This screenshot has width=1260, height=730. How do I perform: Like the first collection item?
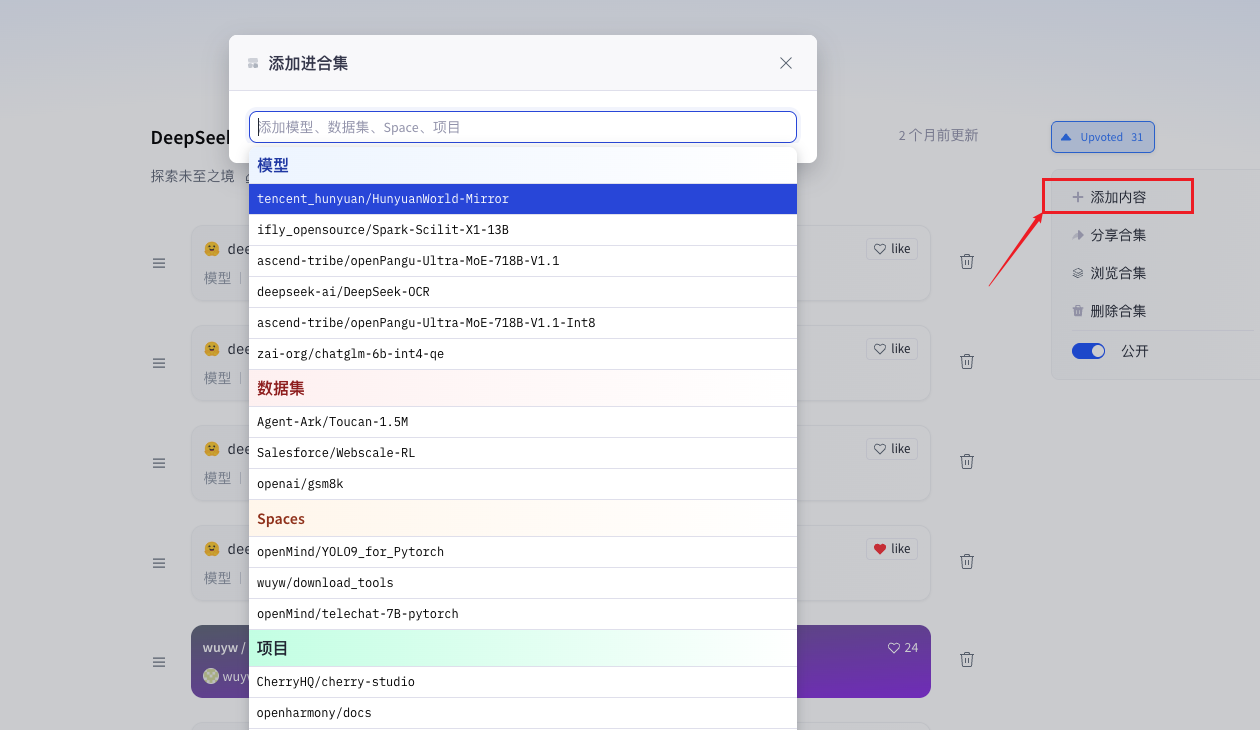coord(892,249)
